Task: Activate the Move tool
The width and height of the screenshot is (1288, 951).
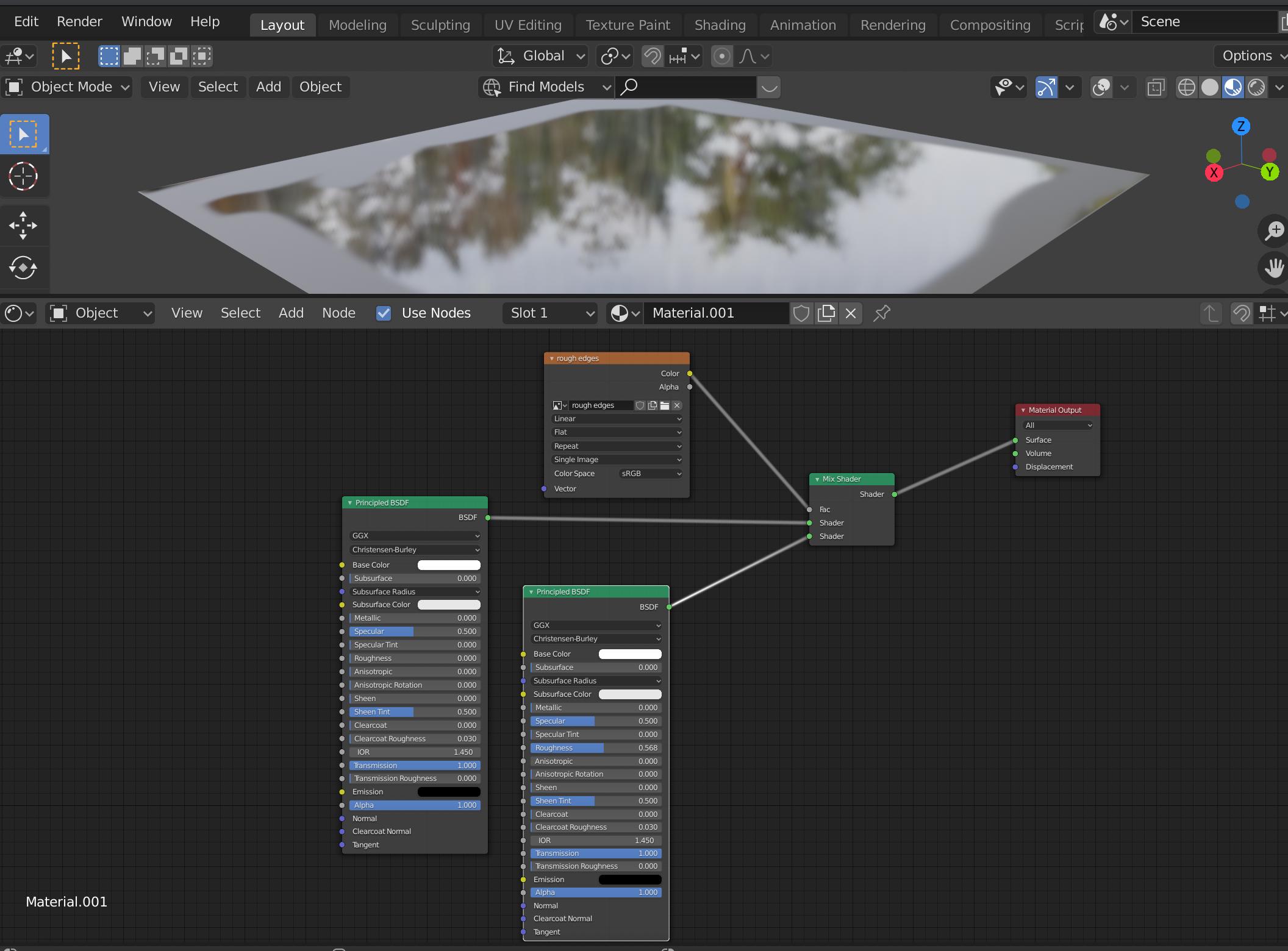Action: tap(23, 226)
